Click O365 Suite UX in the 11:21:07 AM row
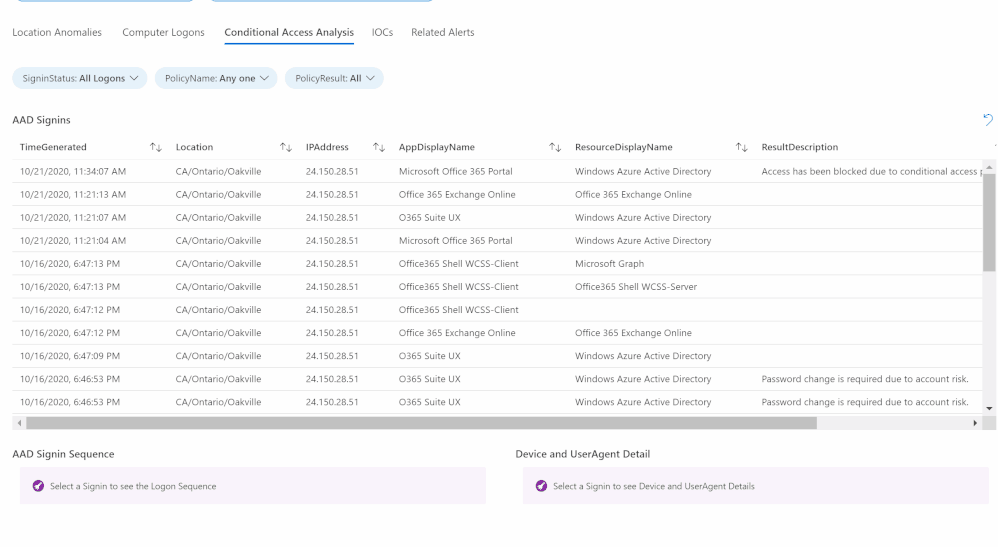 pos(430,217)
